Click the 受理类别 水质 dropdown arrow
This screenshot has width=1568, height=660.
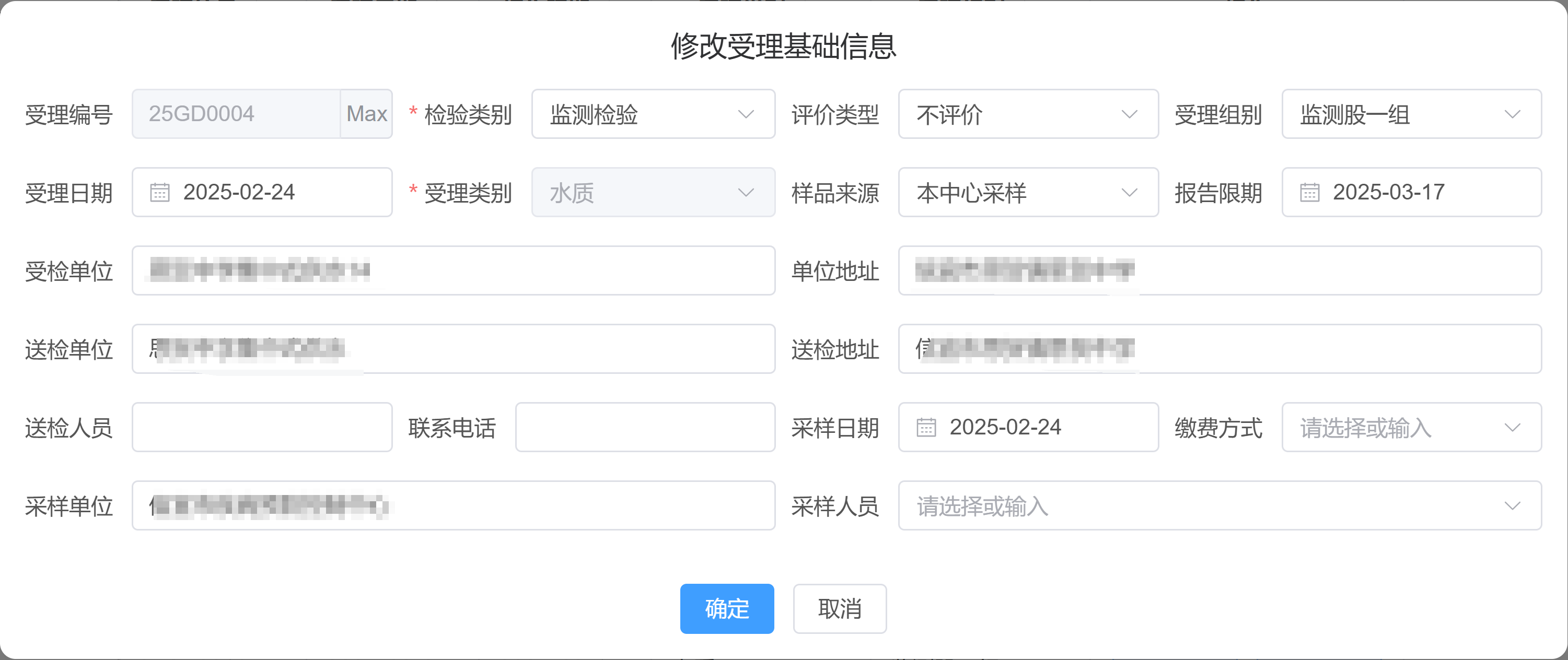746,192
